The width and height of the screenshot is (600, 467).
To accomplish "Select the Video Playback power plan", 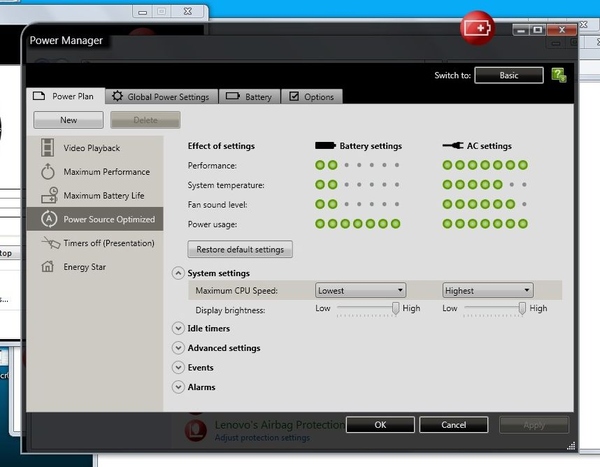I will point(95,148).
